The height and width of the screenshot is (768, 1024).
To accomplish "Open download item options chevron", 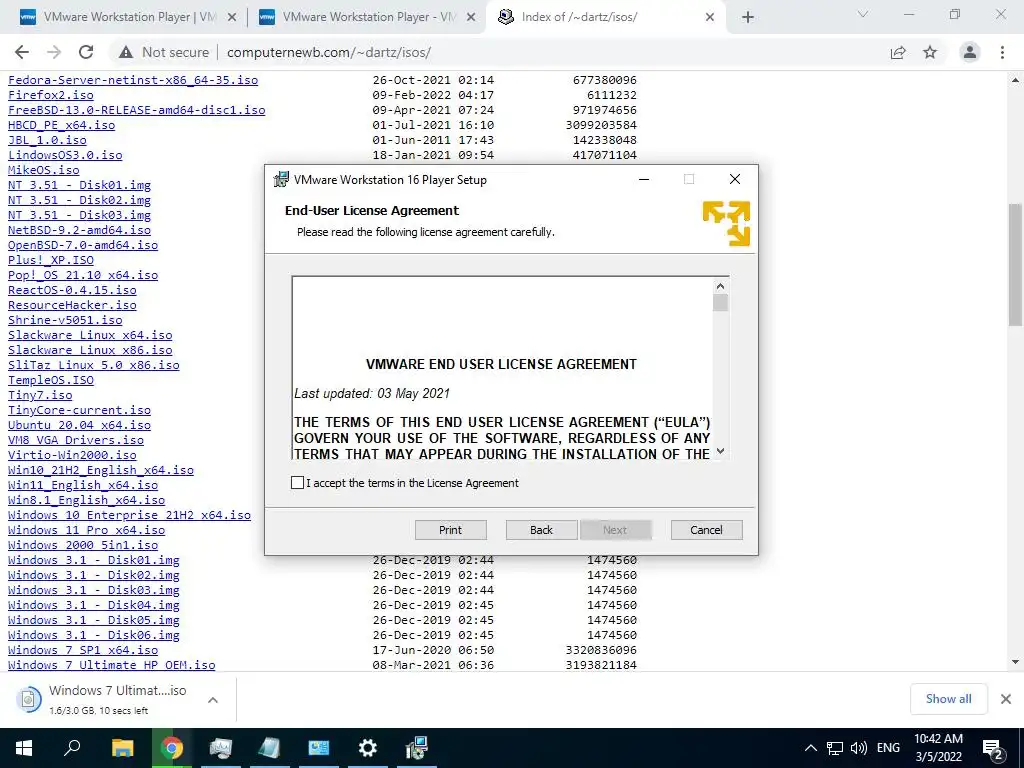I will coord(213,699).
